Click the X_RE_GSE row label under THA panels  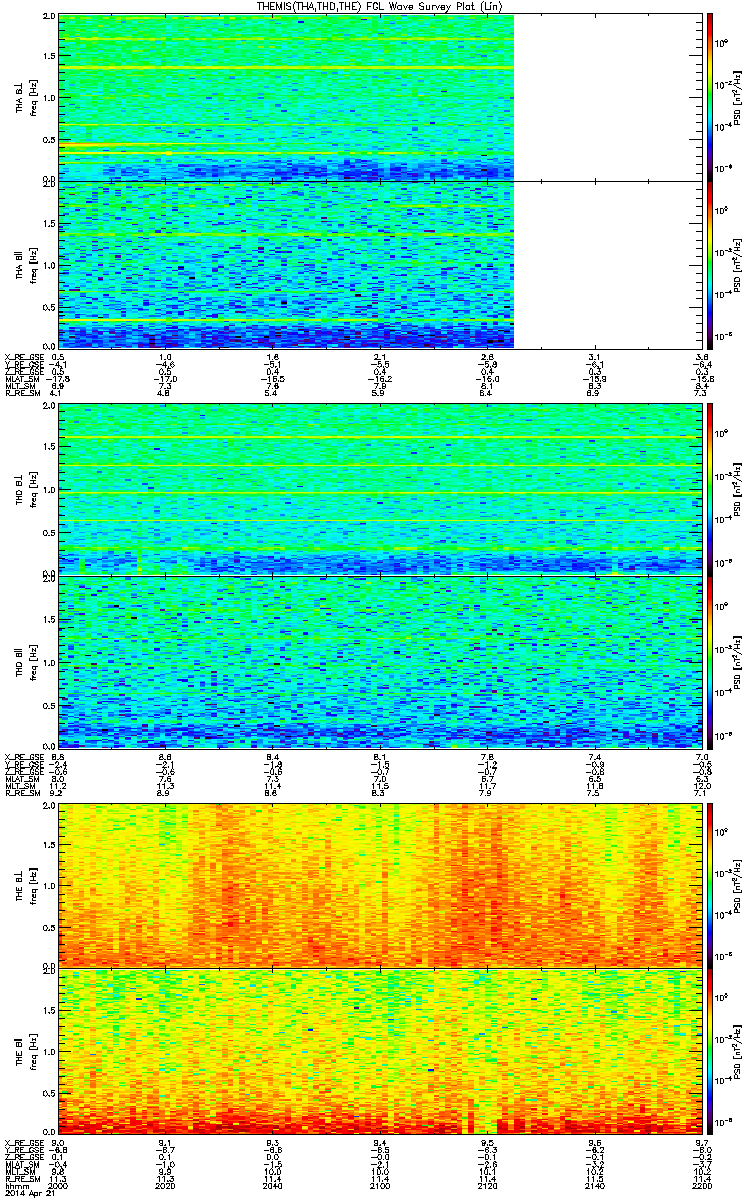pos(23,357)
